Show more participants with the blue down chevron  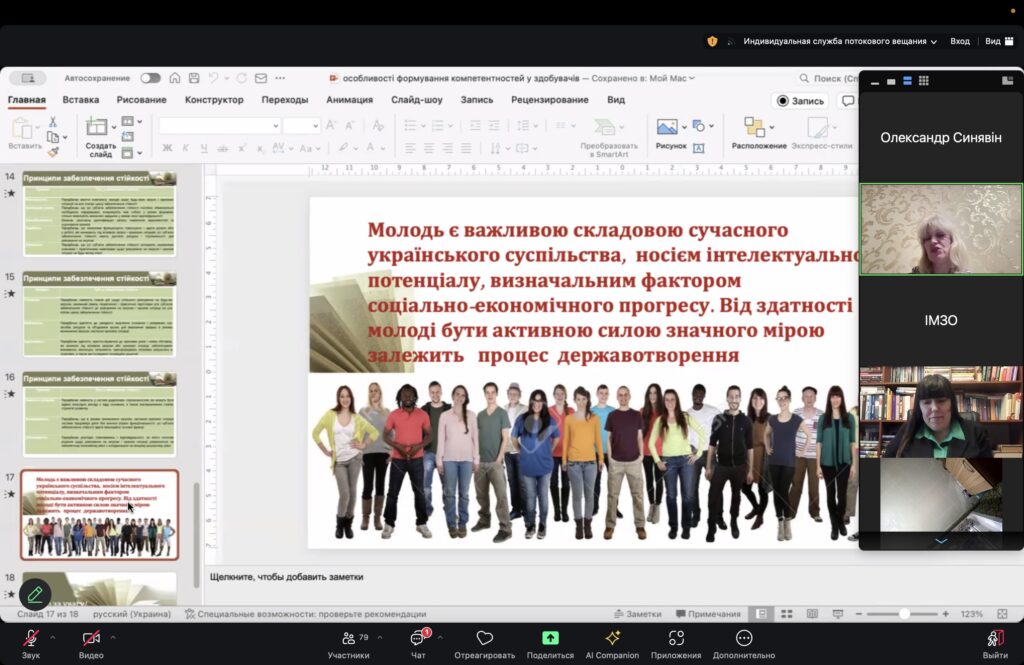click(x=941, y=542)
